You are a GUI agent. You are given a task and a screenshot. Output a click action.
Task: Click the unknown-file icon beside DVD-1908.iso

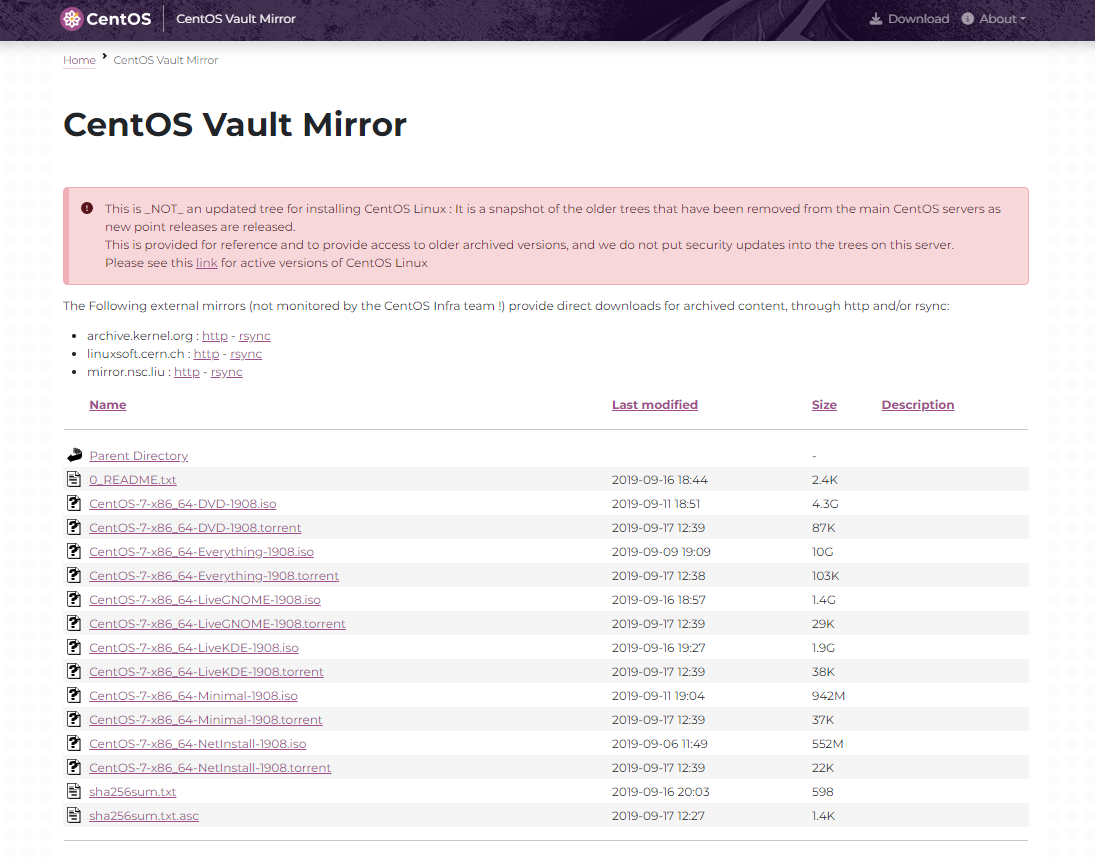click(x=74, y=503)
